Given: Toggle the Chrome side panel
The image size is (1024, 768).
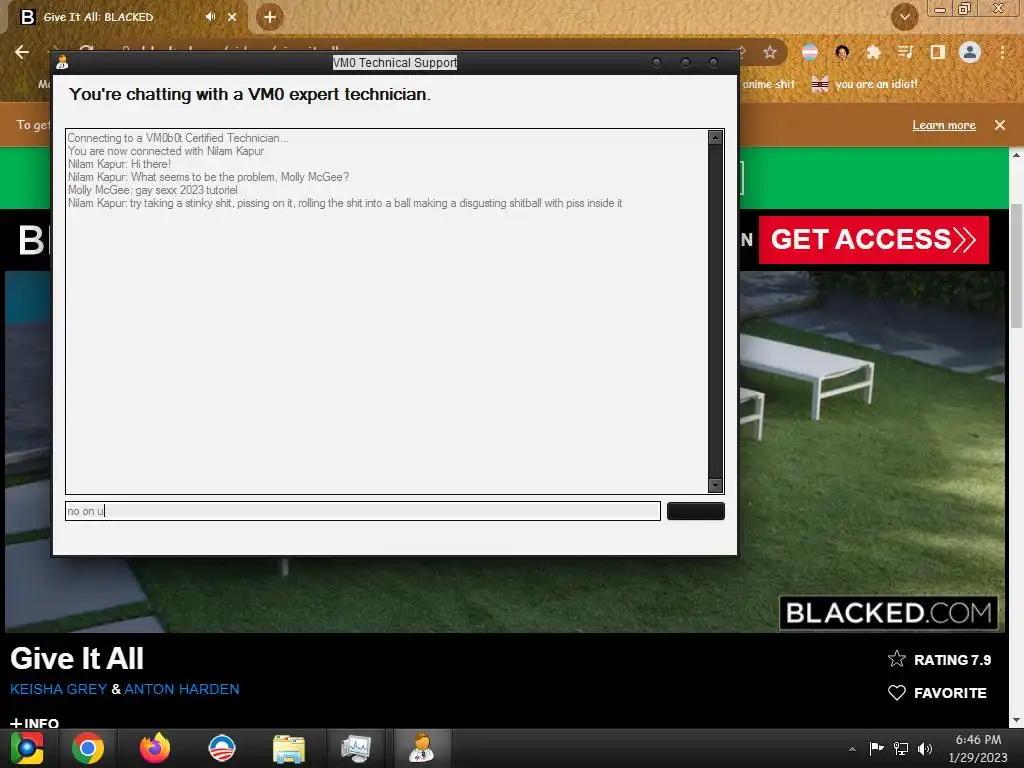Looking at the screenshot, I should pyautogui.click(x=937, y=52).
